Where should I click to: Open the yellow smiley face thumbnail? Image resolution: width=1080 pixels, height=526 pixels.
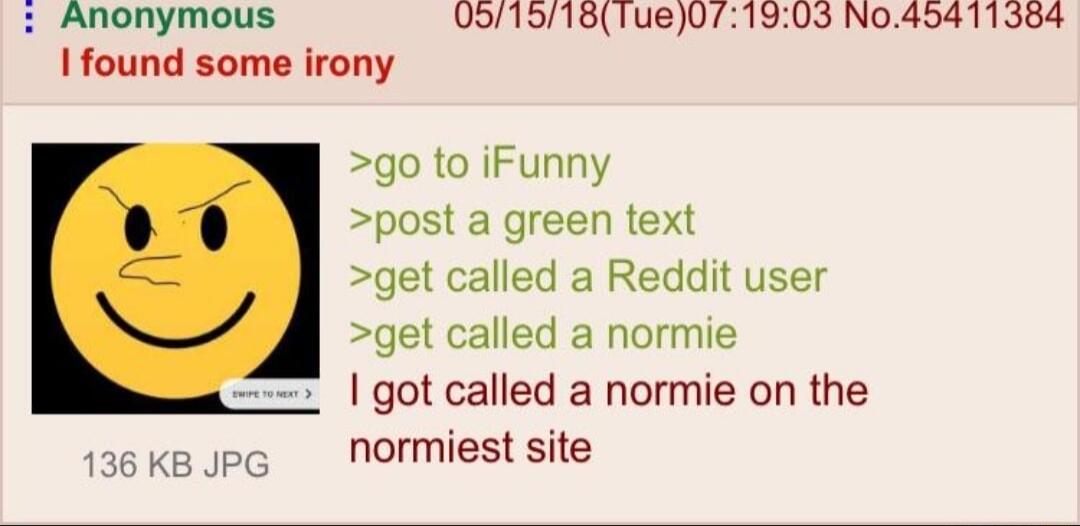176,278
